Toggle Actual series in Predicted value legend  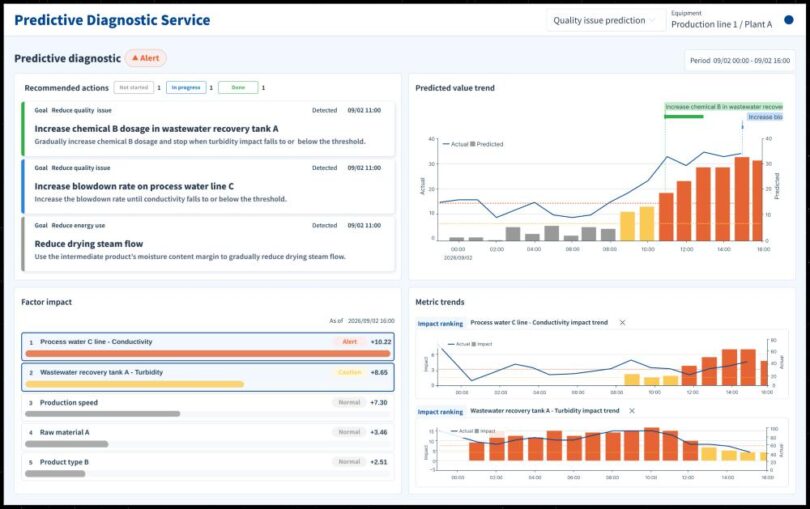pyautogui.click(x=455, y=144)
